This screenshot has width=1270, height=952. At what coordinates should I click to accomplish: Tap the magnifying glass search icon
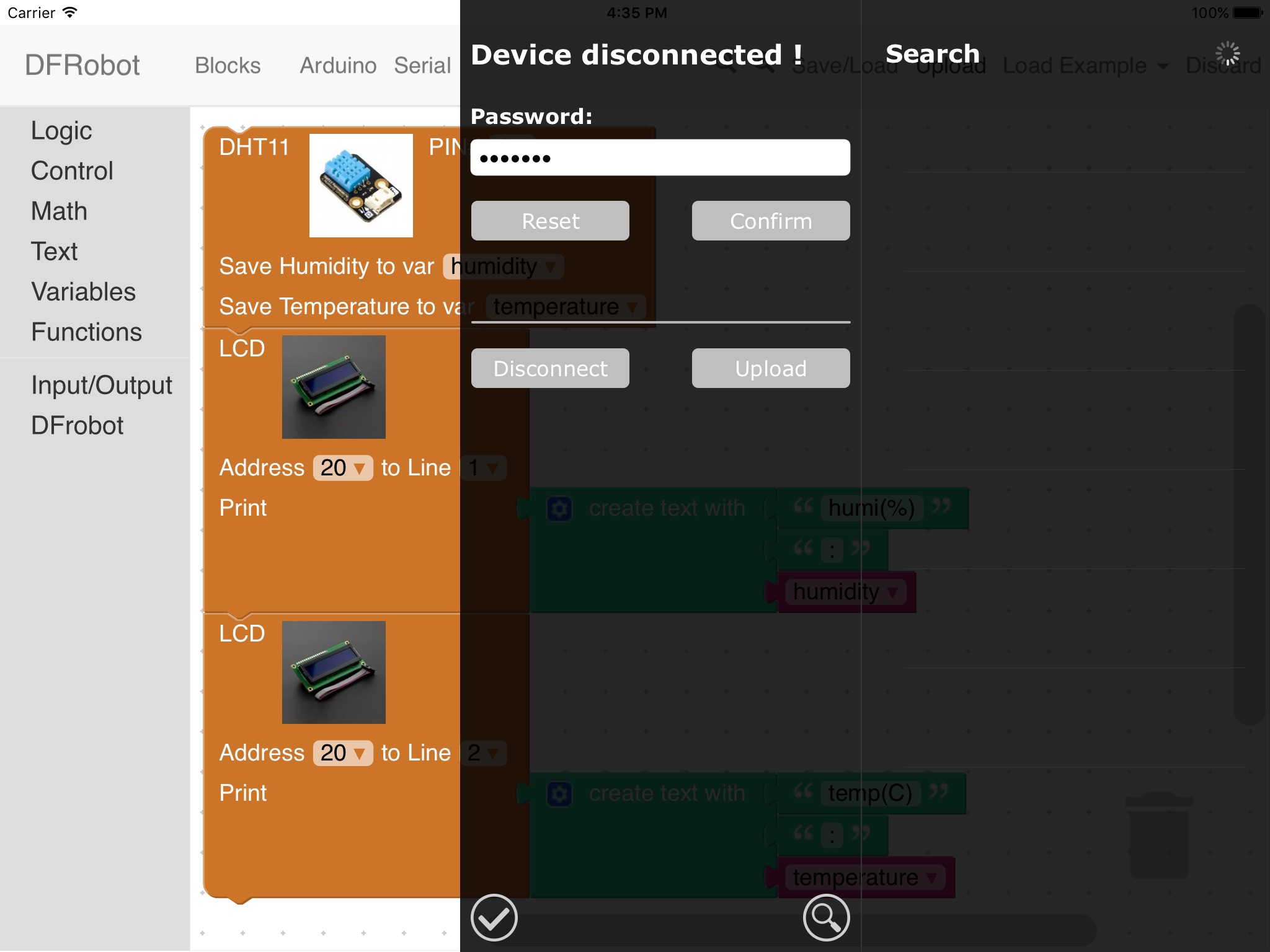(826, 917)
